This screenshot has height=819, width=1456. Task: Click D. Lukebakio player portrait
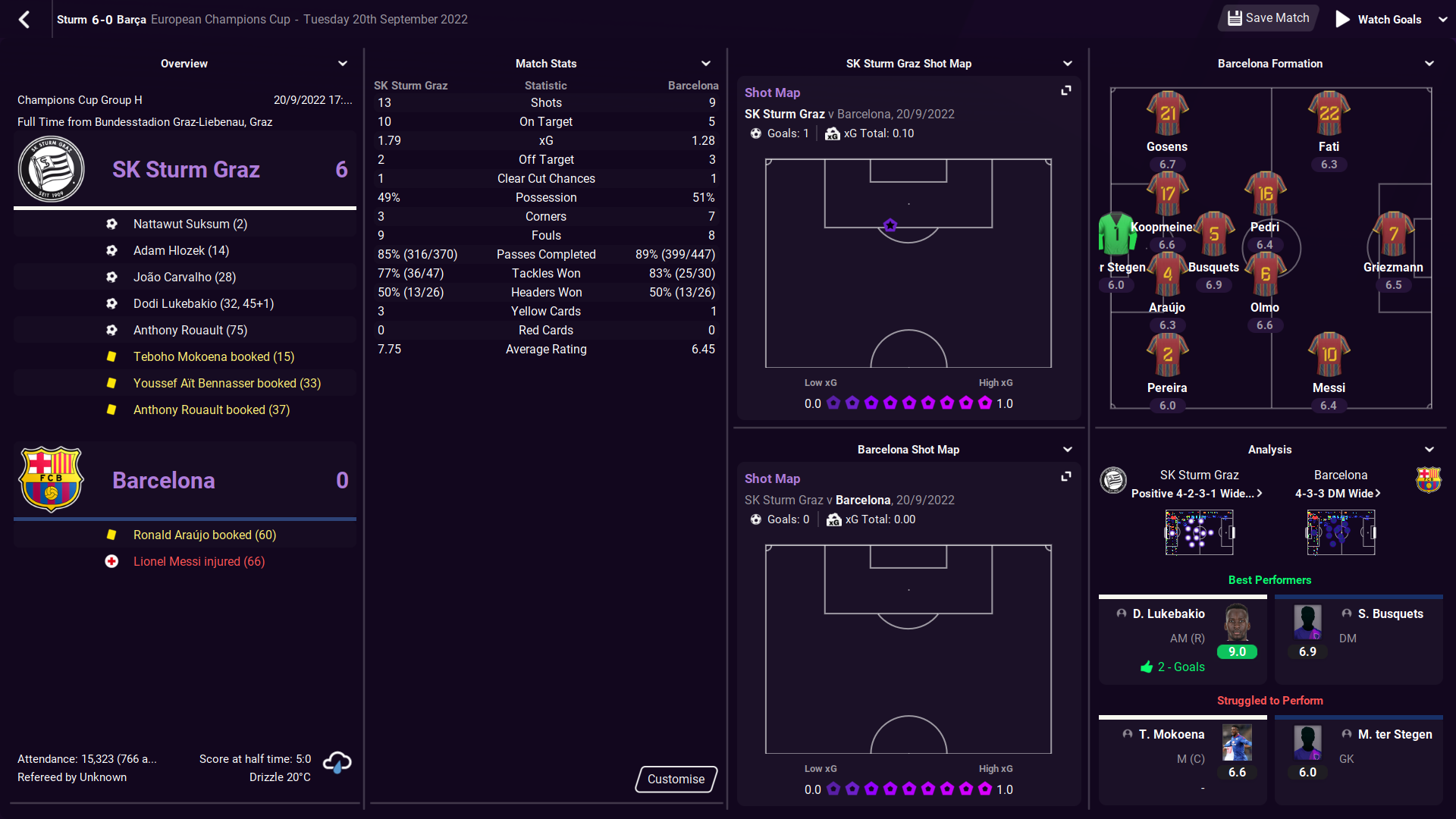coord(1238,623)
